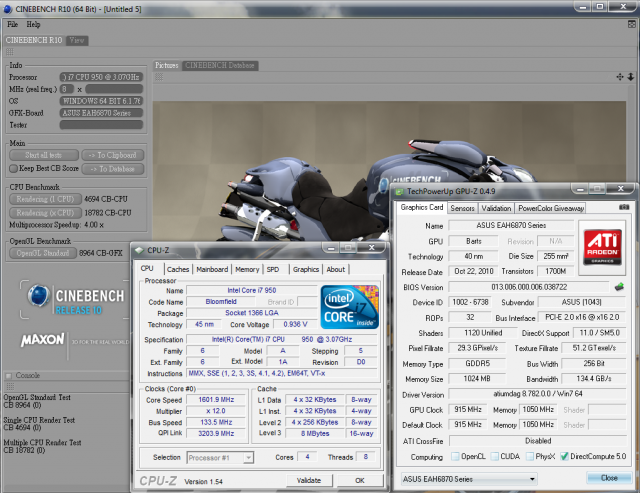Click the Console panel toggle icon

(9, 375)
